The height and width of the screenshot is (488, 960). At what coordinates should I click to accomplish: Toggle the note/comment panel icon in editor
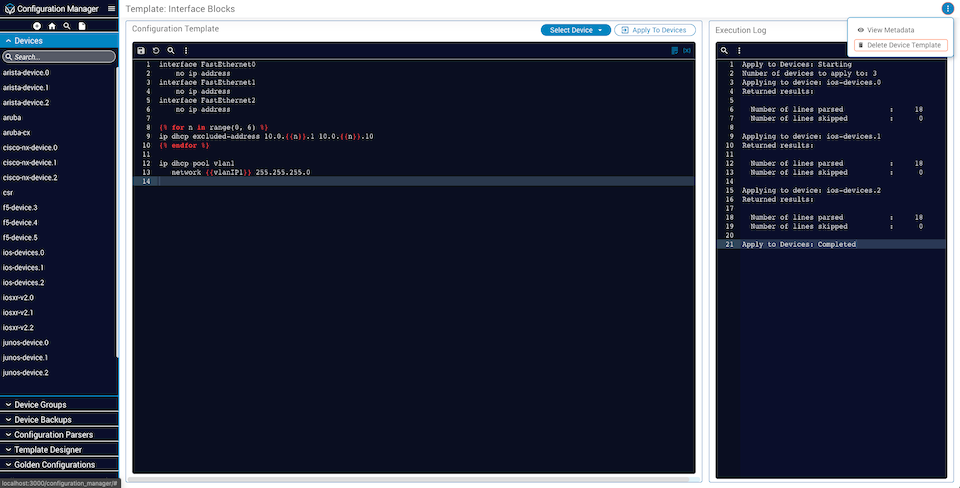click(675, 50)
